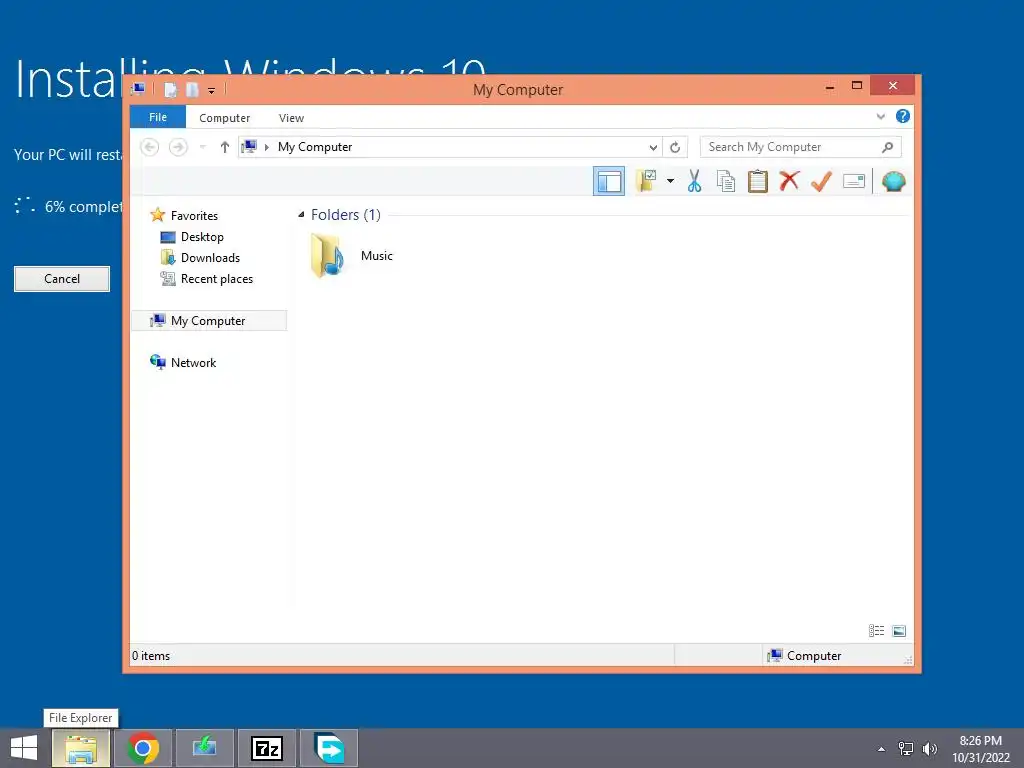
Task: Refresh the My Computer view
Action: 675,148
